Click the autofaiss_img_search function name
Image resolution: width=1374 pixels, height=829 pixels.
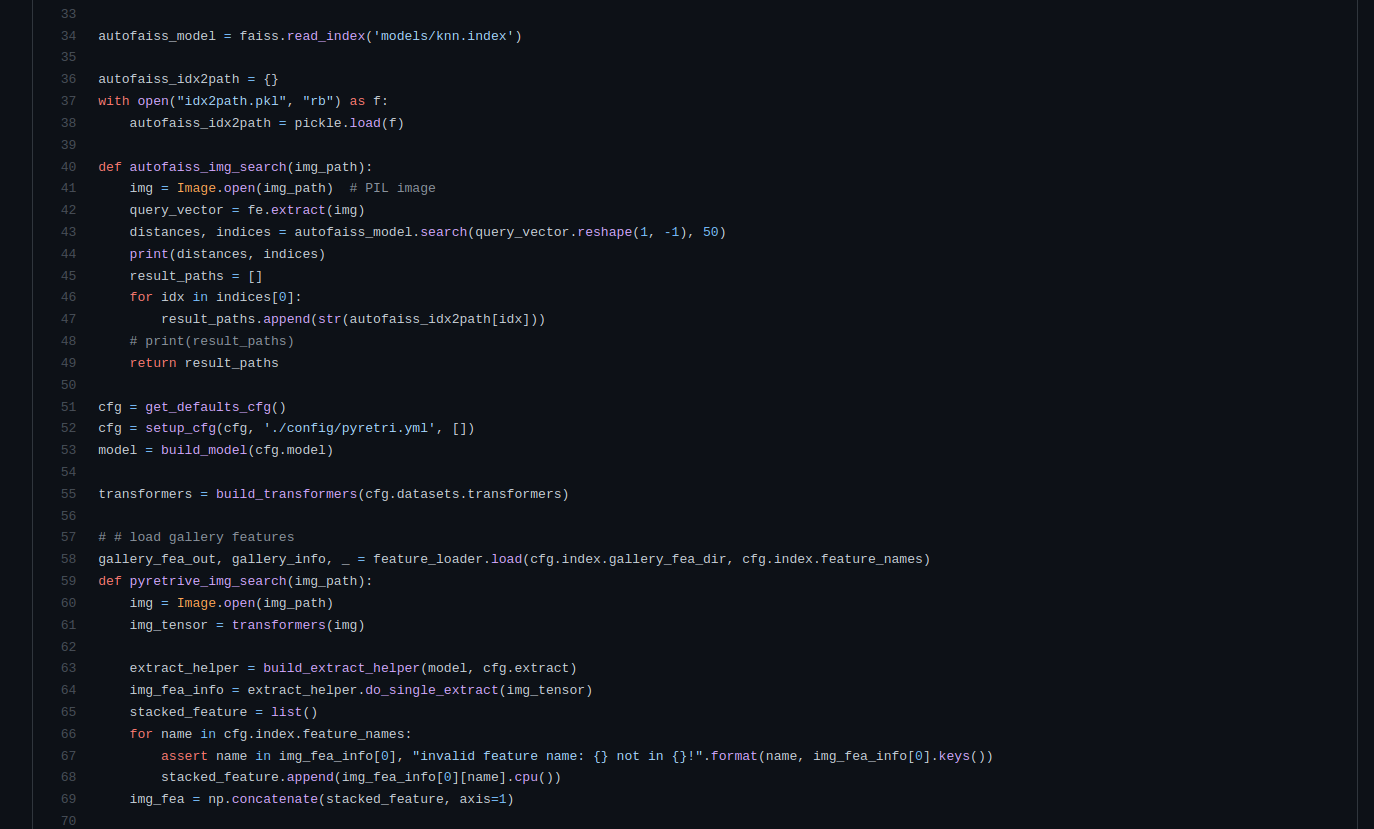[x=208, y=167]
